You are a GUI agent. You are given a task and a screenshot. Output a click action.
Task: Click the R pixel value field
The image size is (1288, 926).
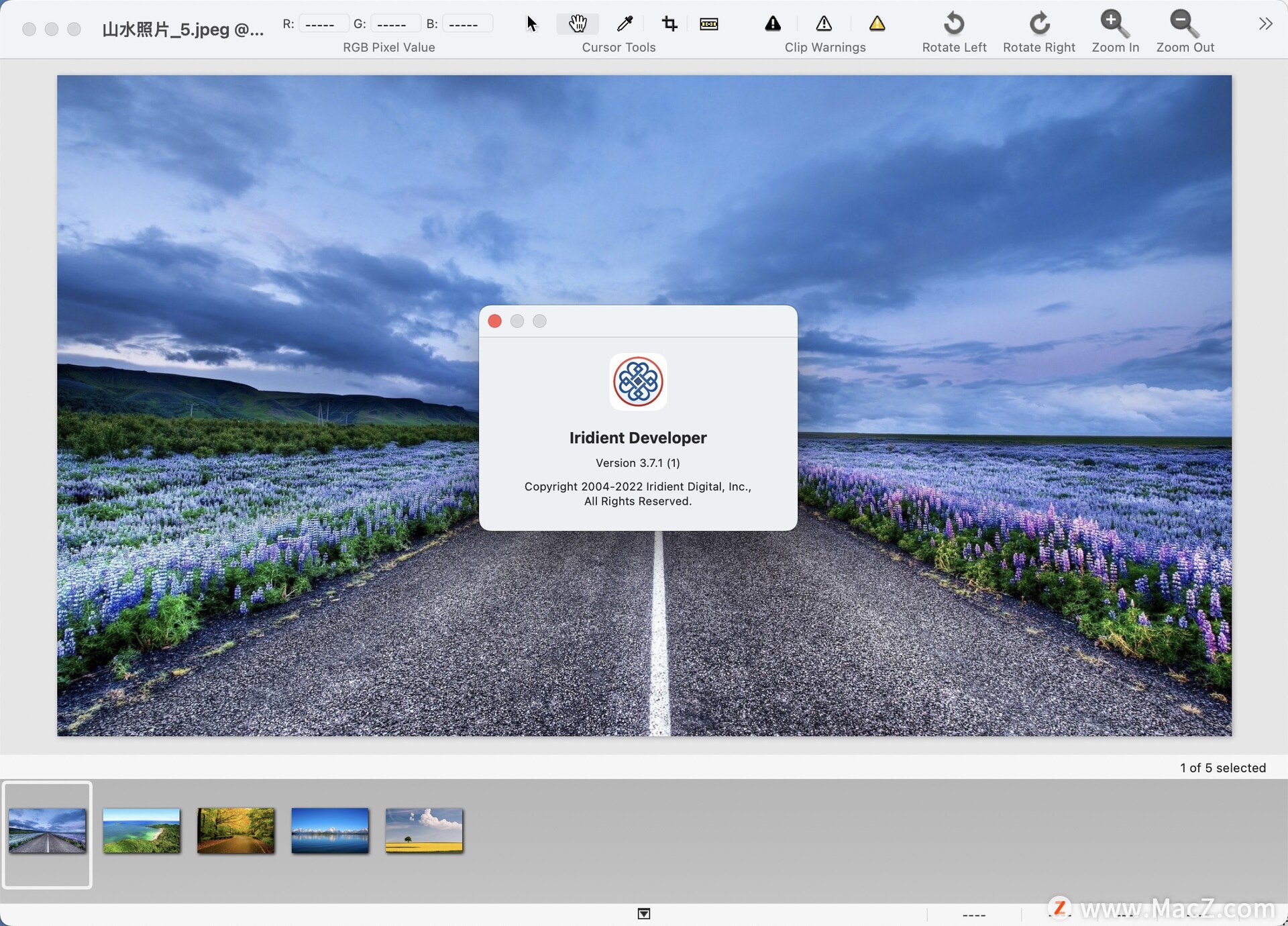[x=323, y=24]
